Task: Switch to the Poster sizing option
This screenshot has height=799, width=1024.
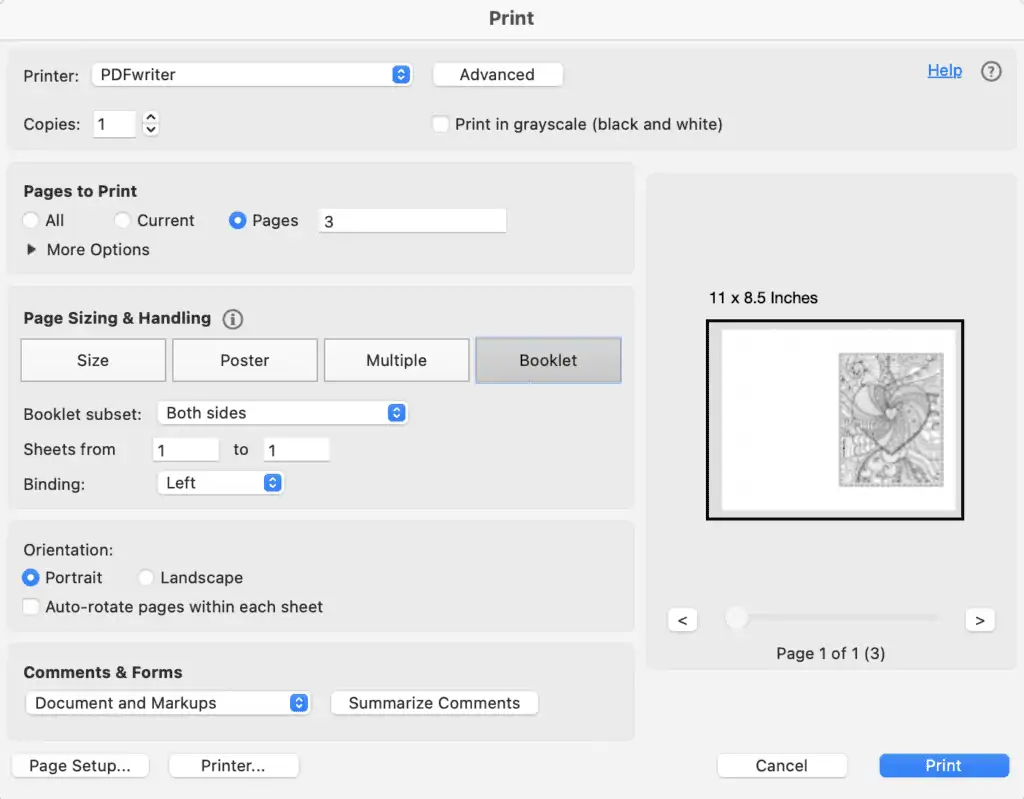Action: pos(245,360)
